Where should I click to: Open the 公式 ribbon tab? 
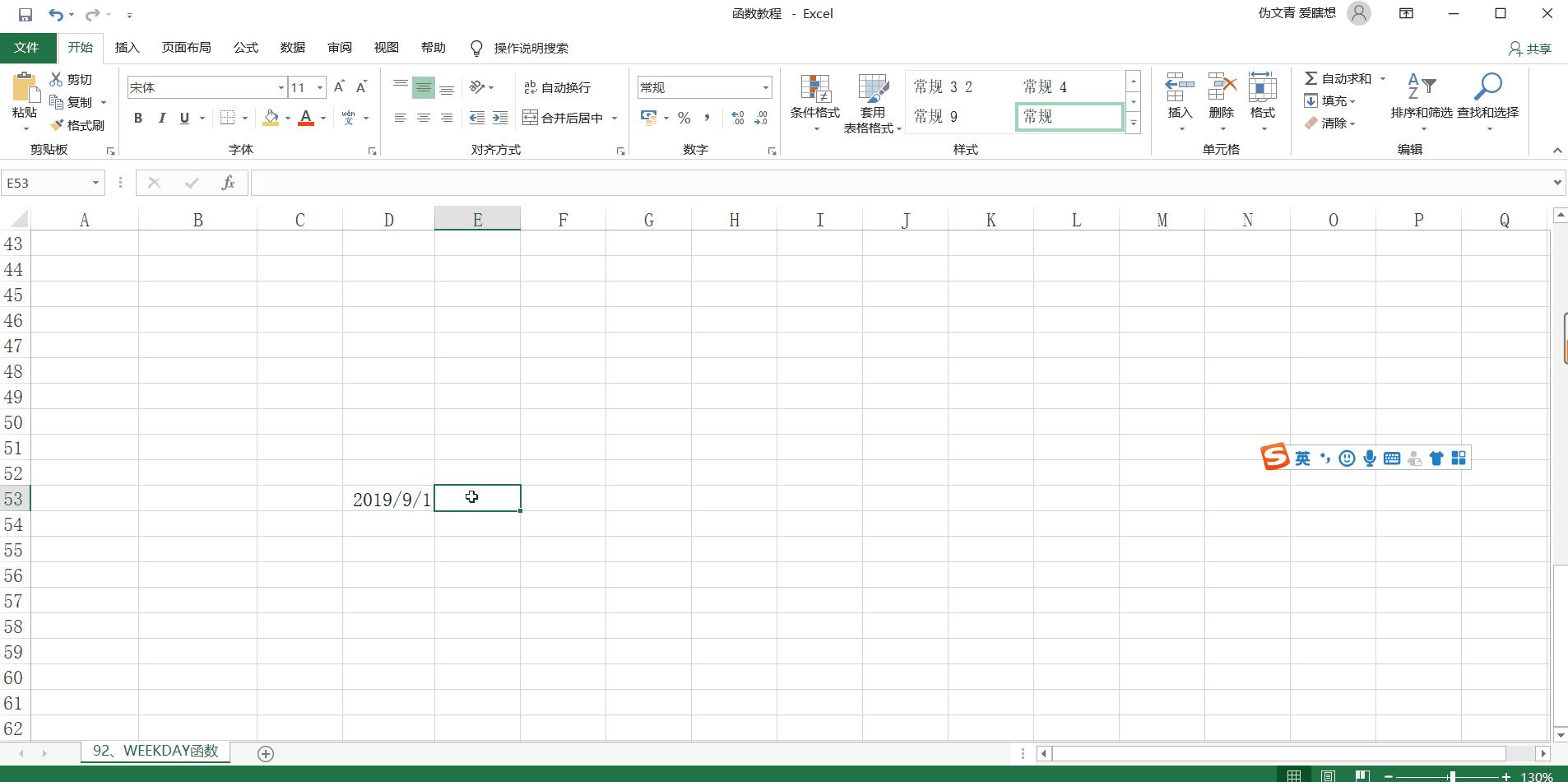point(244,47)
